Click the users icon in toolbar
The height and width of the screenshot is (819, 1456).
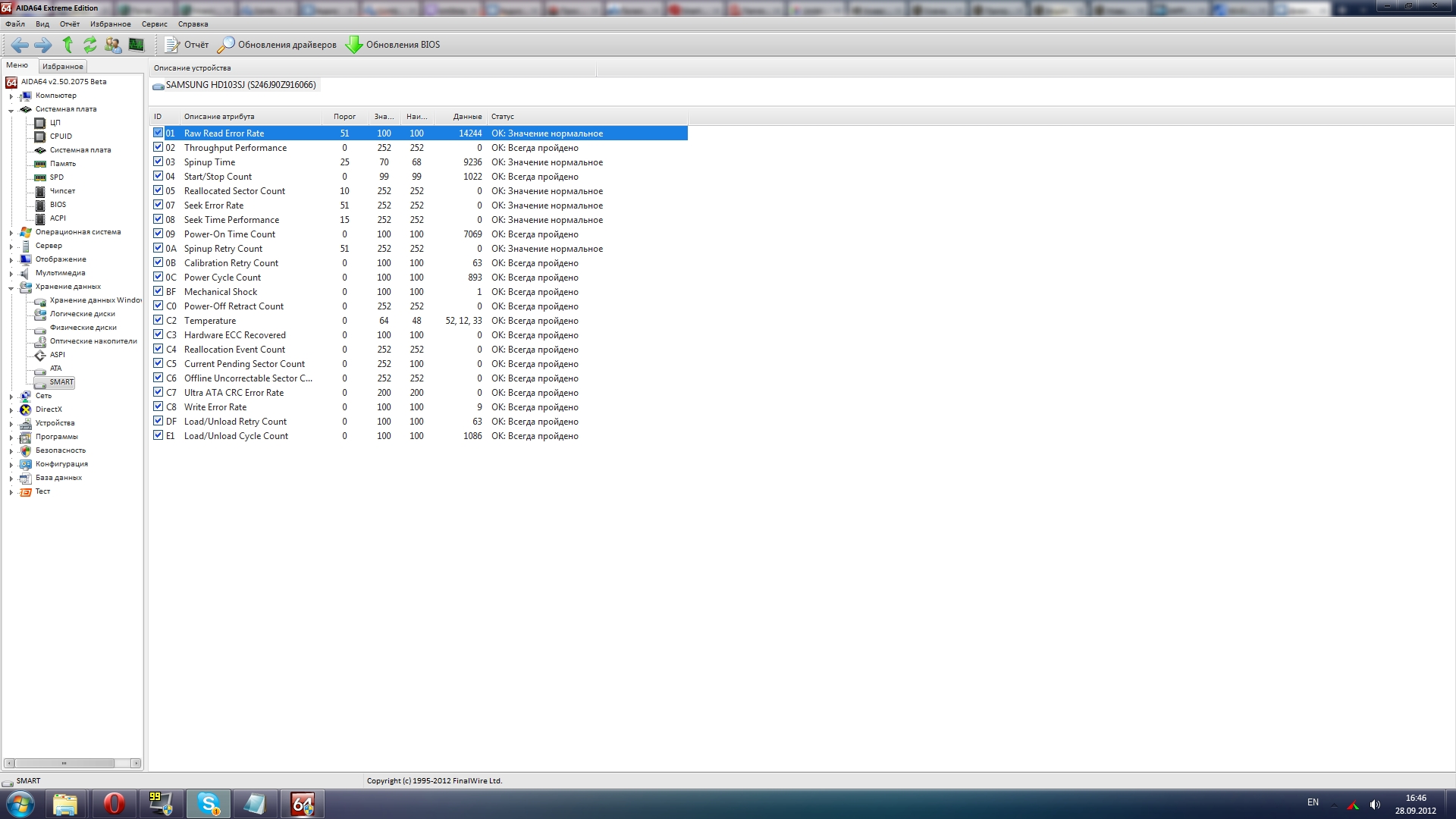coord(113,45)
